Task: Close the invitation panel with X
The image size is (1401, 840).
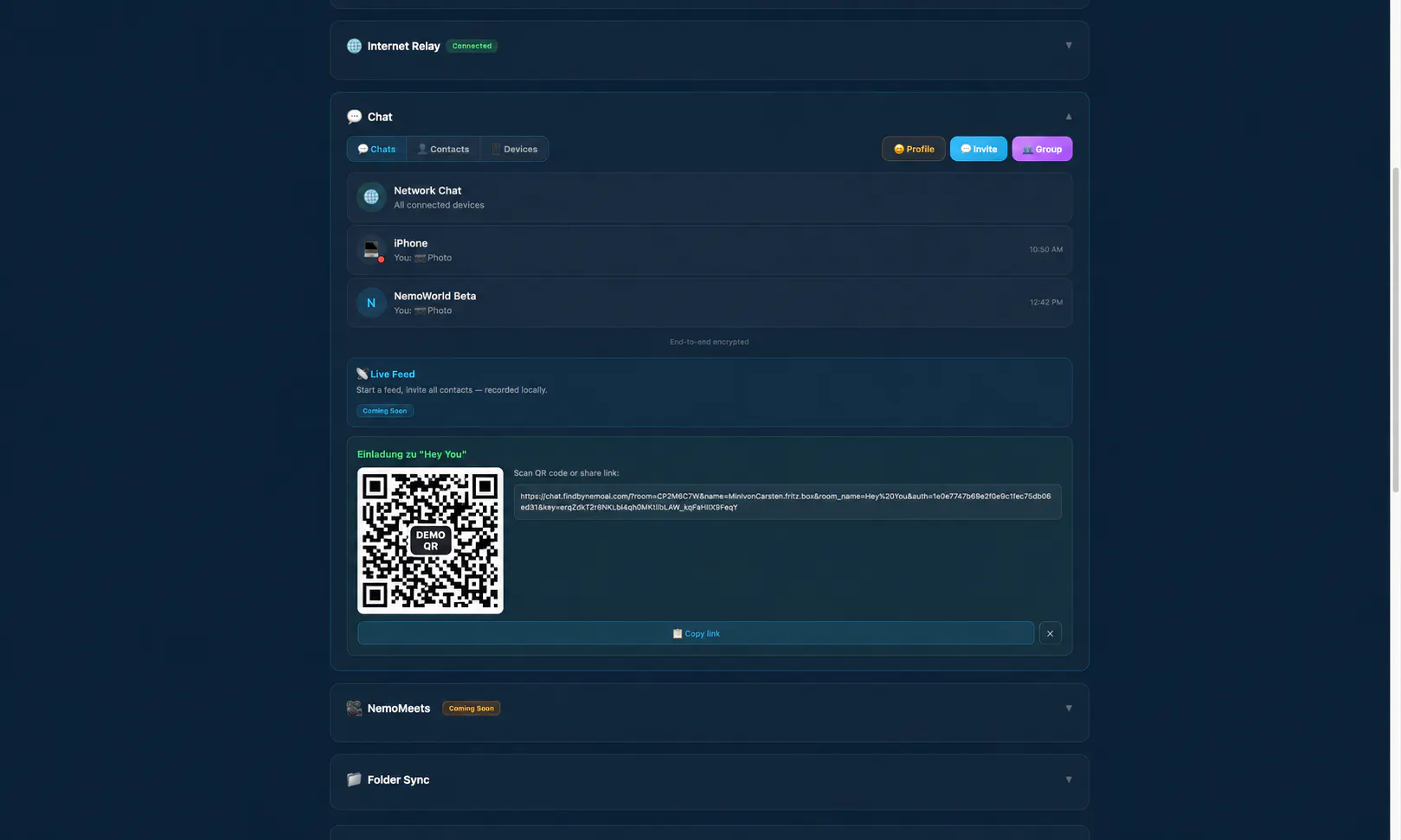Action: coord(1050,633)
